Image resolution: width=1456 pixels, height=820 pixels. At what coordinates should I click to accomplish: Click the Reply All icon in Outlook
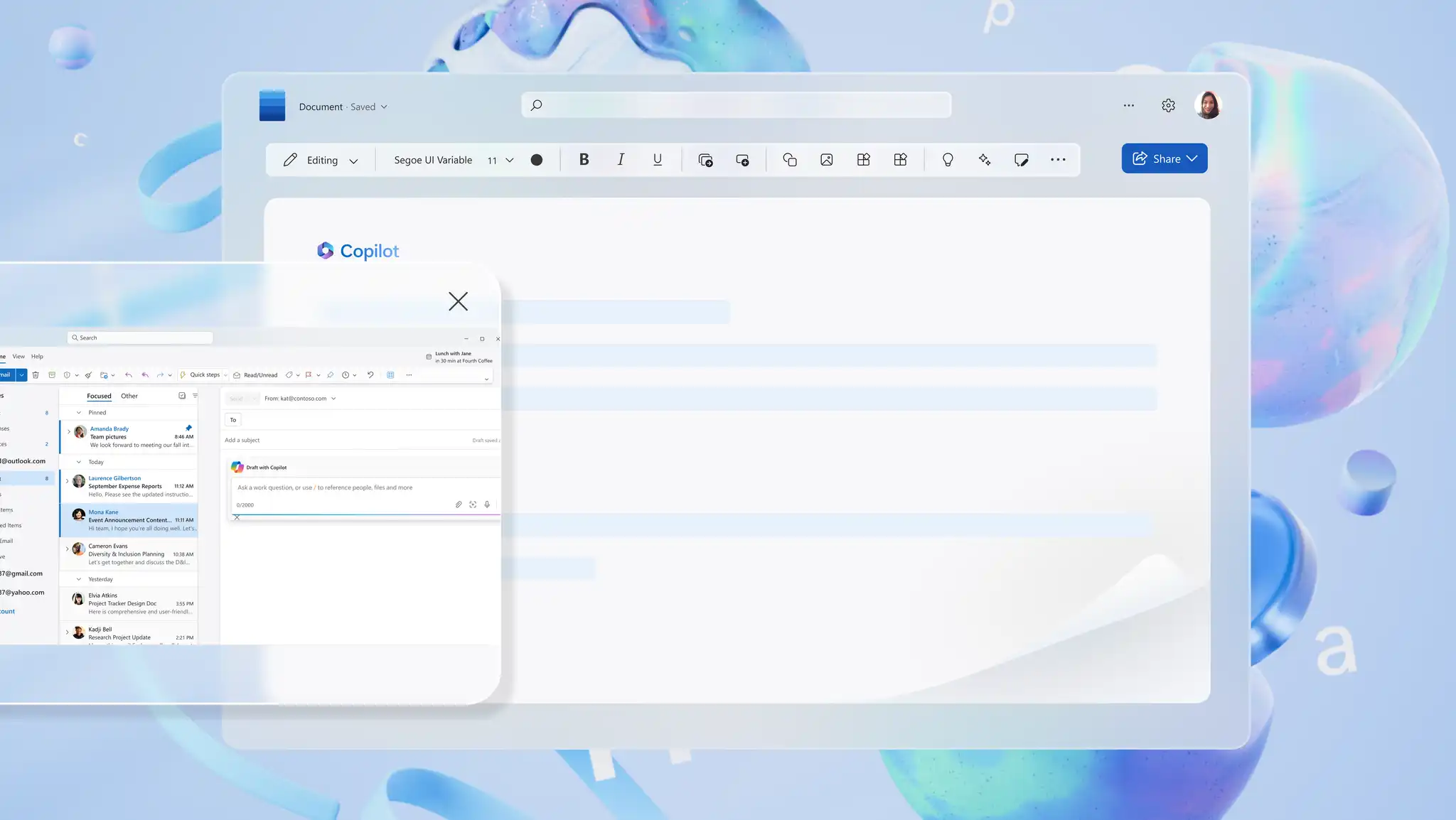click(x=145, y=375)
